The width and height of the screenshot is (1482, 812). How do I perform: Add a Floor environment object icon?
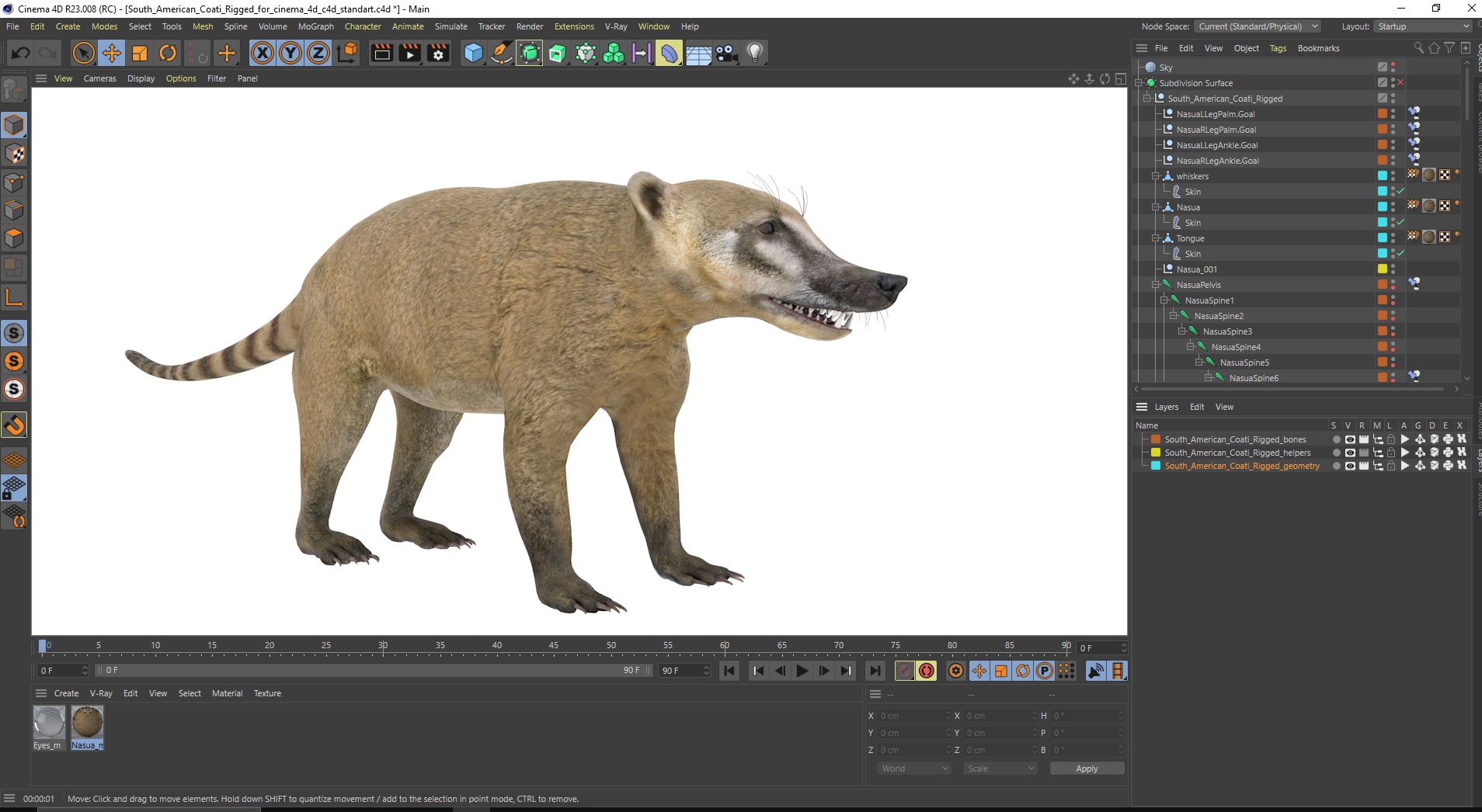[x=698, y=53]
